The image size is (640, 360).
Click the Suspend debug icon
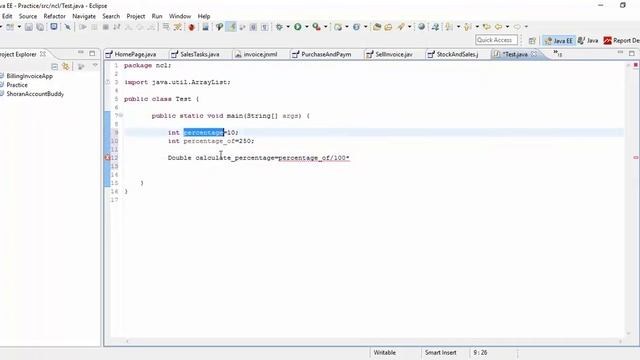tap(94, 27)
